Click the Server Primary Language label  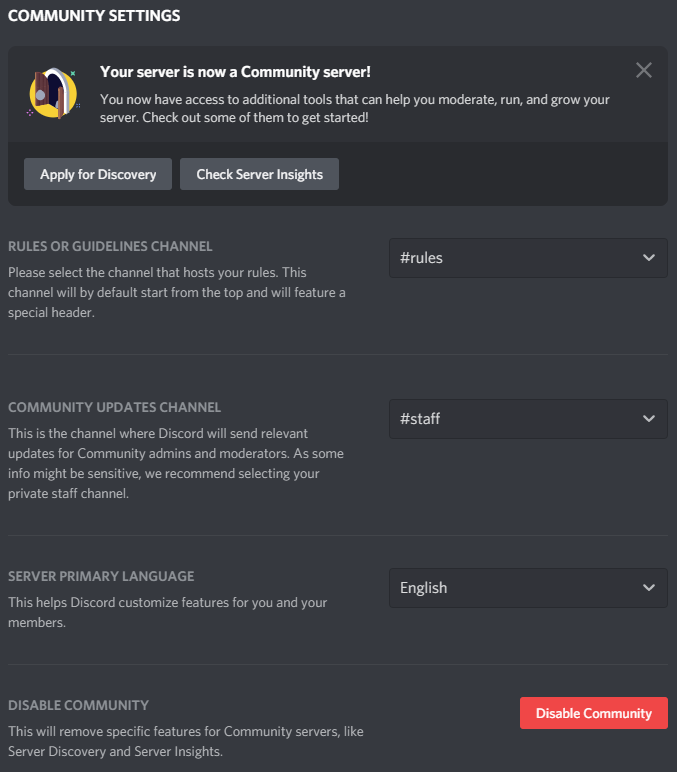click(101, 576)
